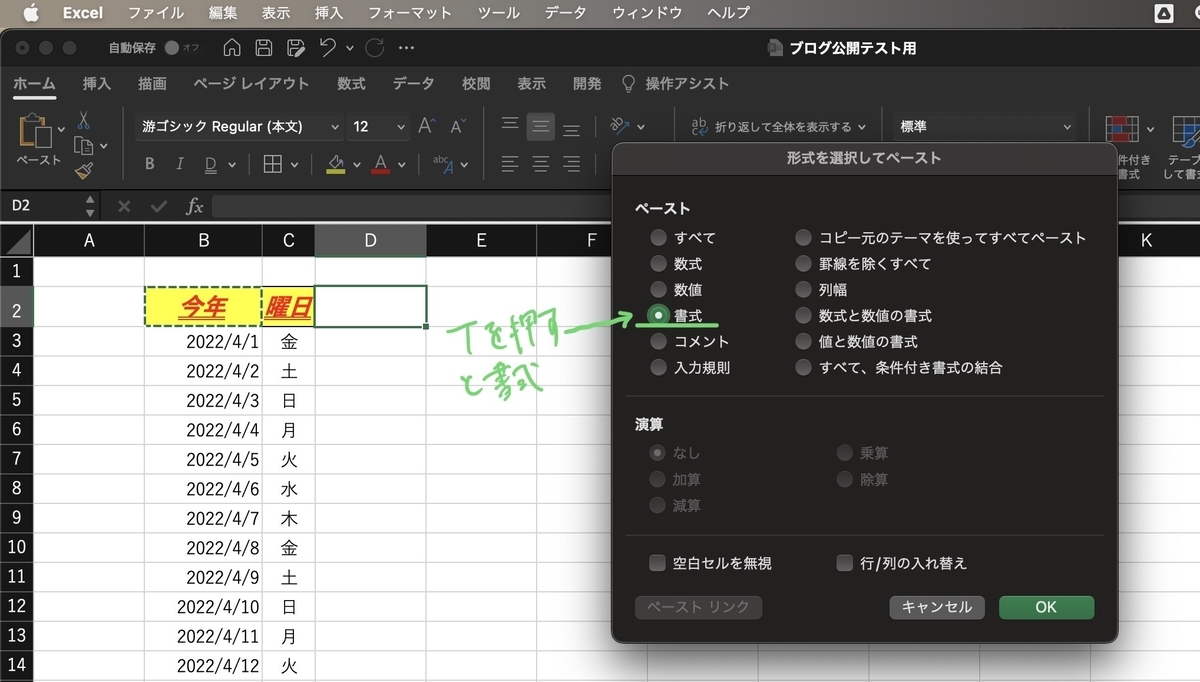Click the Copy pages icon
The width and height of the screenshot is (1200, 682).
(83, 146)
